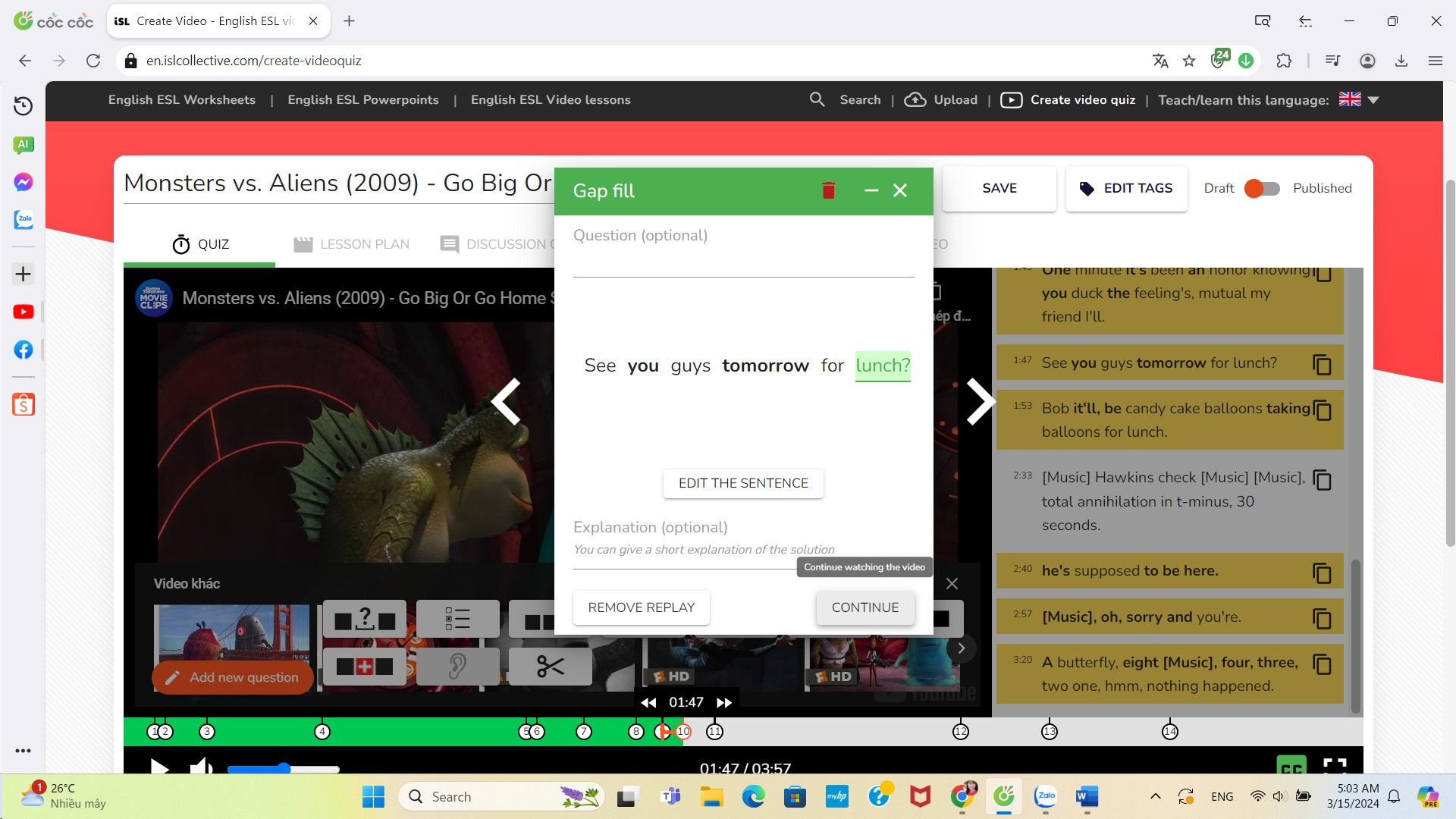Click the Explanation (optional) input field
Screen dimensions: 1456x819
[743, 550]
